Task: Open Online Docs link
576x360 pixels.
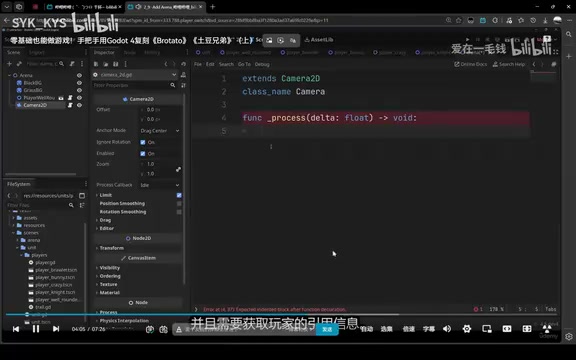Action: pyautogui.click(x=471, y=64)
